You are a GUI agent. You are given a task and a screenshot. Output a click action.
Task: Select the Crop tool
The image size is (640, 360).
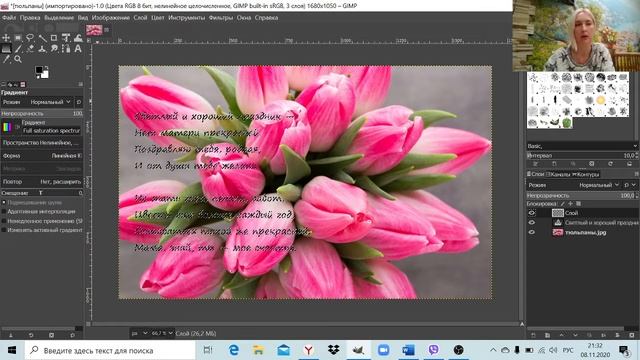tap(54, 38)
